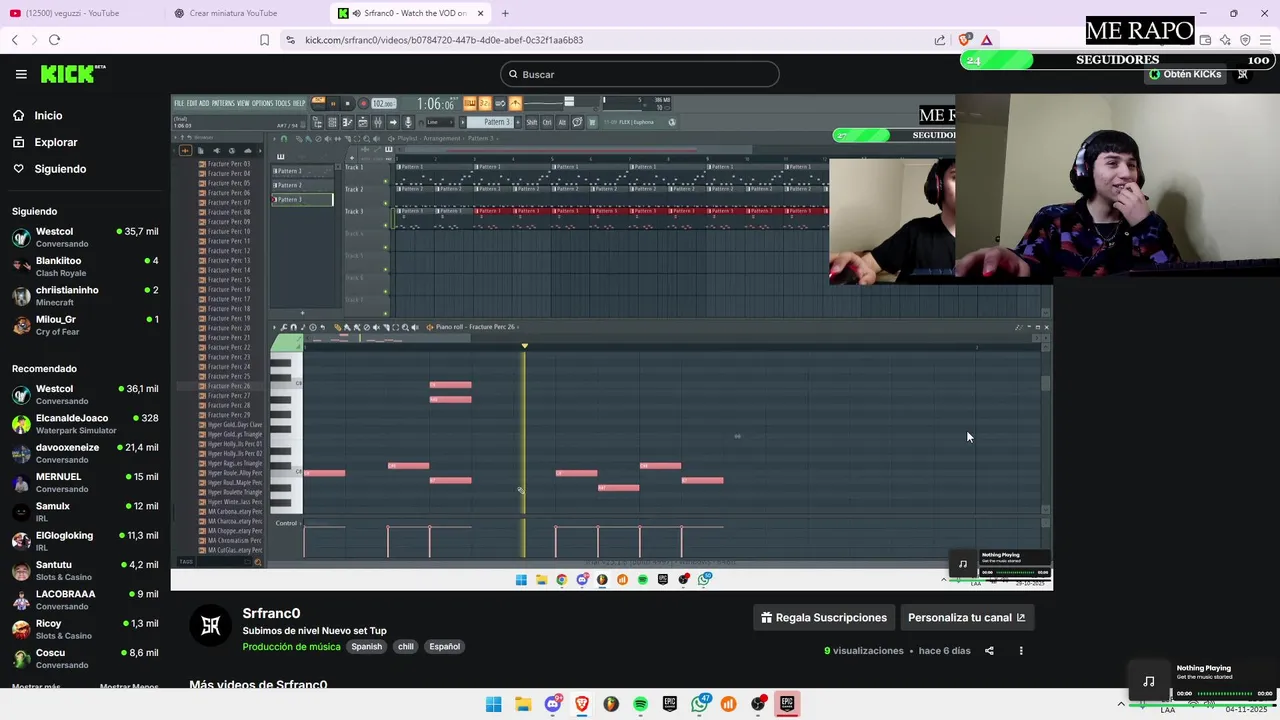Click Obtén KICKs button
Image resolution: width=1280 pixels, height=720 pixels.
pyautogui.click(x=1185, y=74)
